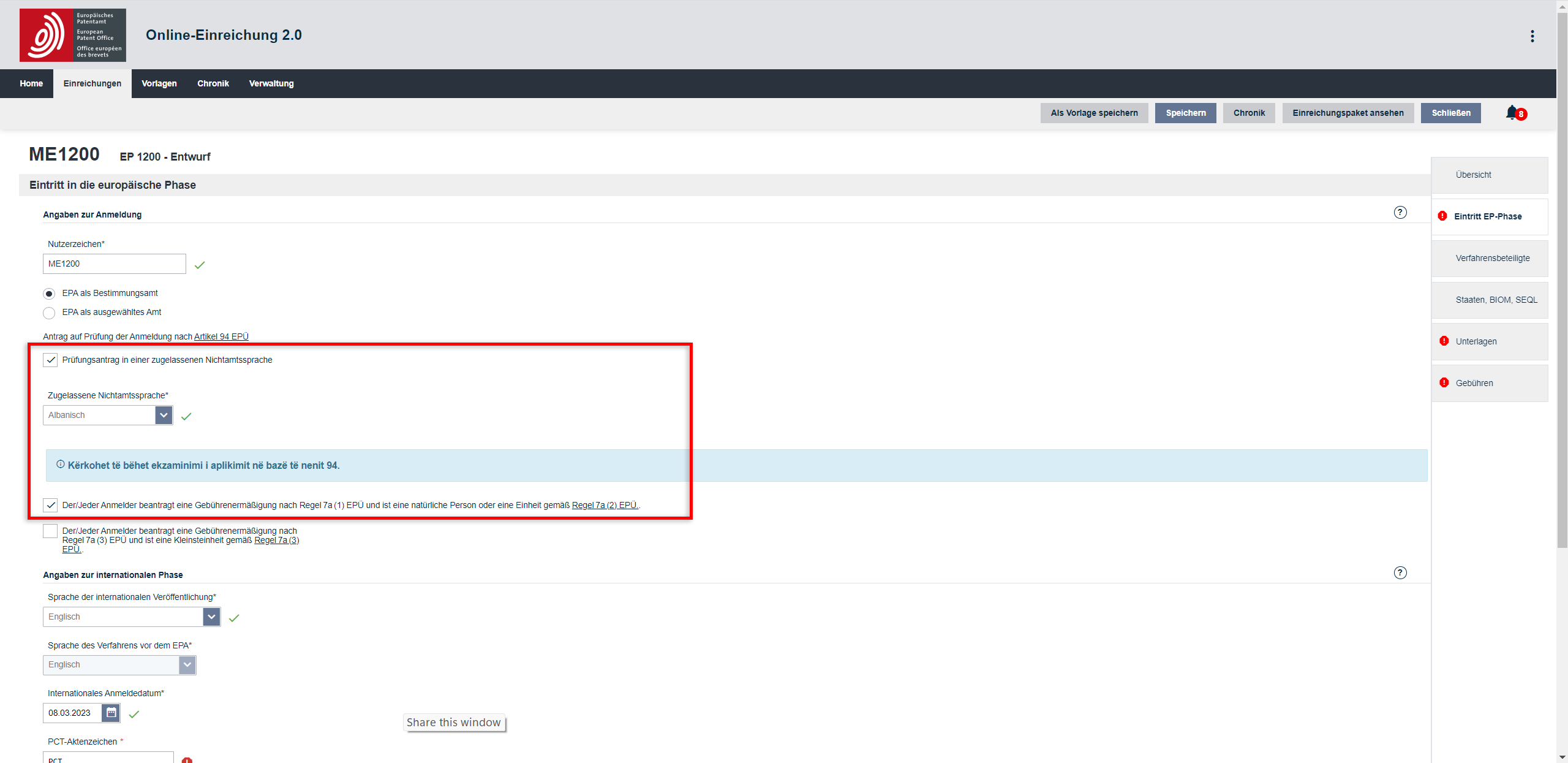Click the Speichern button

[1185, 113]
